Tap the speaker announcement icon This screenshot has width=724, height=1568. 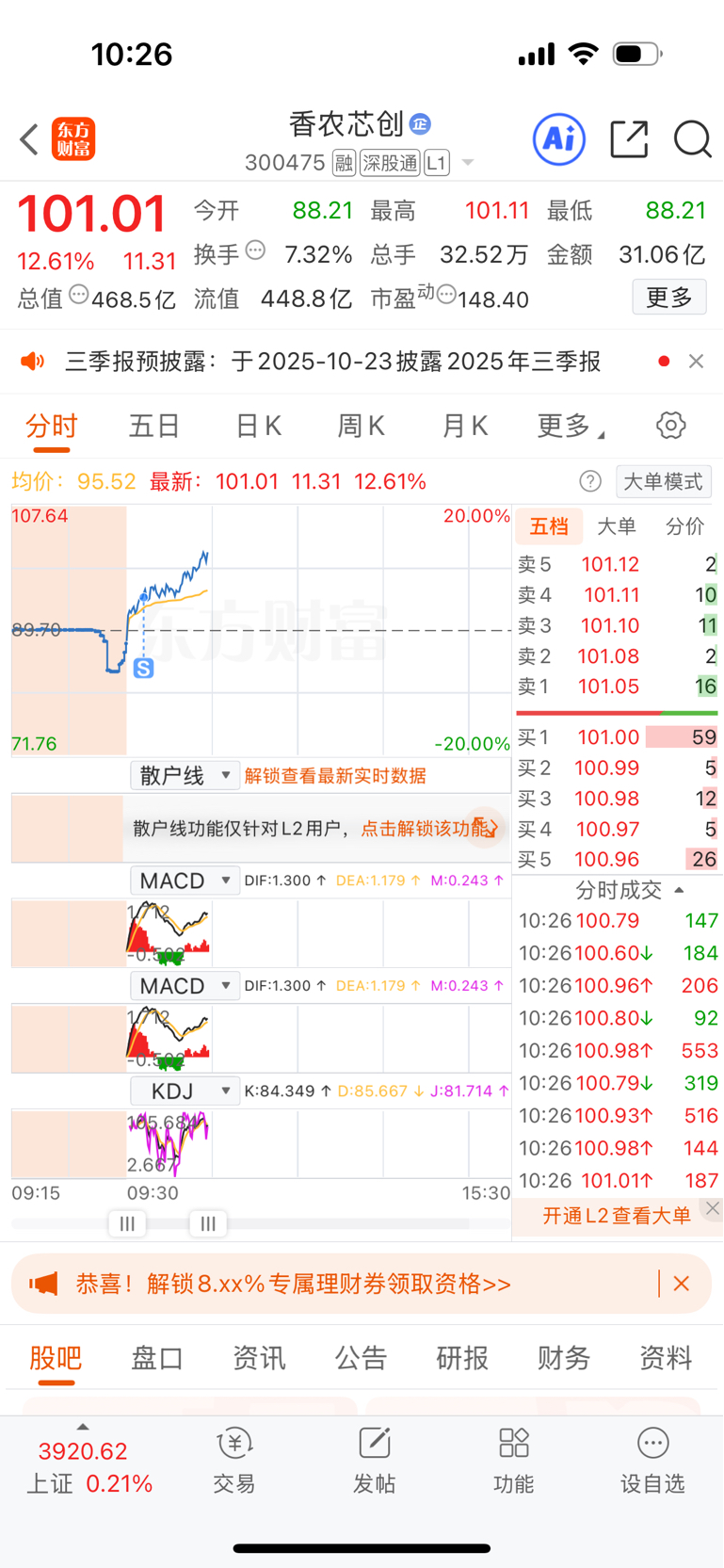33,362
